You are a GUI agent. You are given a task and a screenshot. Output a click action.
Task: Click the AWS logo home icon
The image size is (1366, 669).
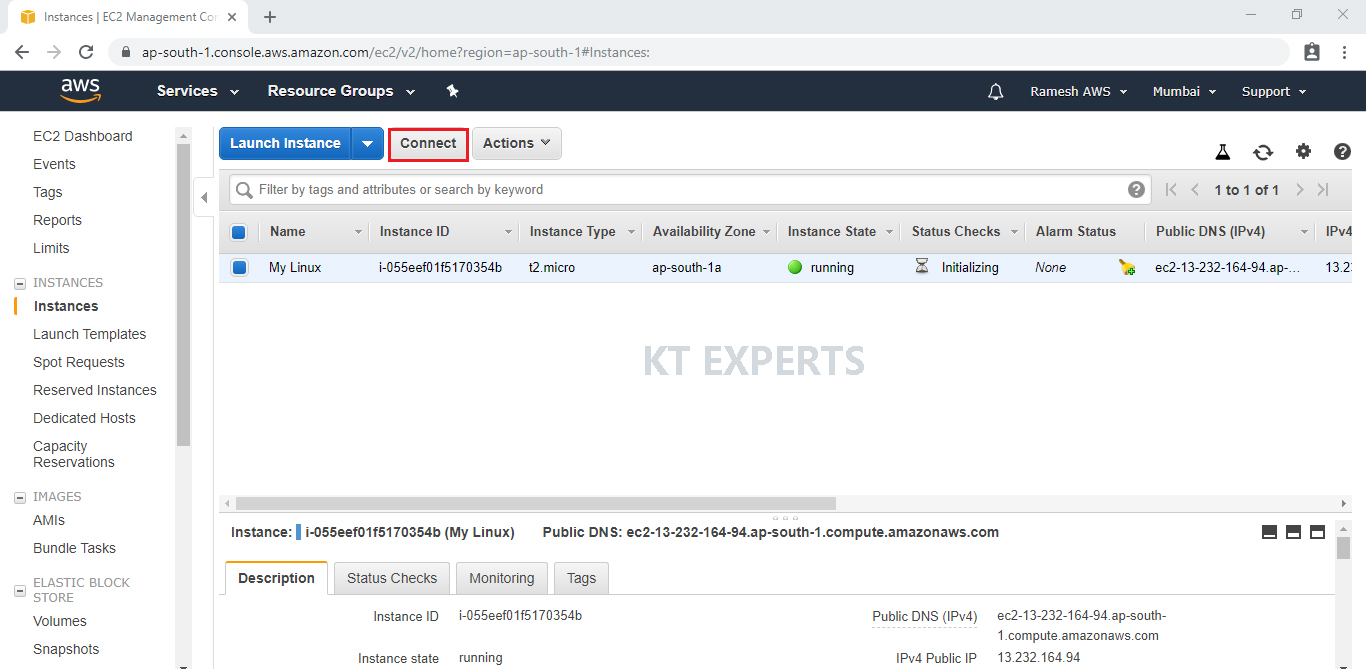pos(81,90)
